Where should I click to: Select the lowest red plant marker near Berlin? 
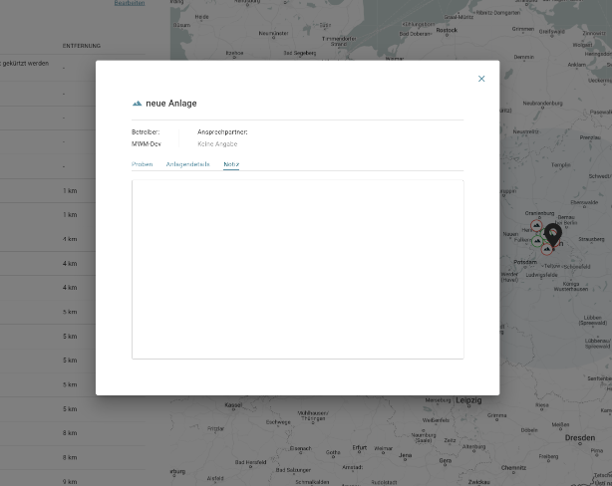547,249
